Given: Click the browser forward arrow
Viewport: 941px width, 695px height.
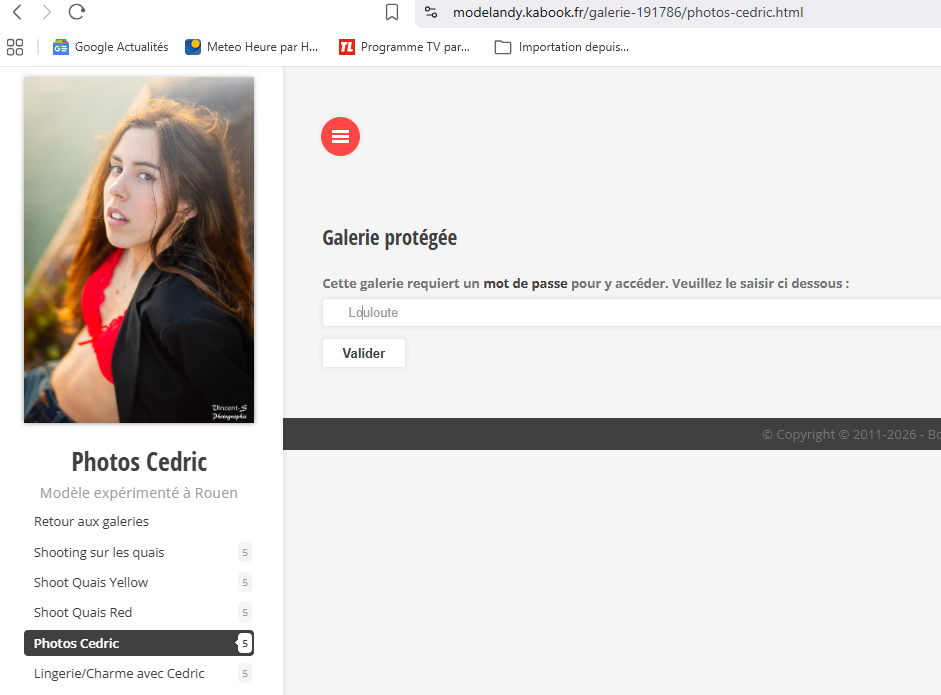Looking at the screenshot, I should (x=47, y=13).
